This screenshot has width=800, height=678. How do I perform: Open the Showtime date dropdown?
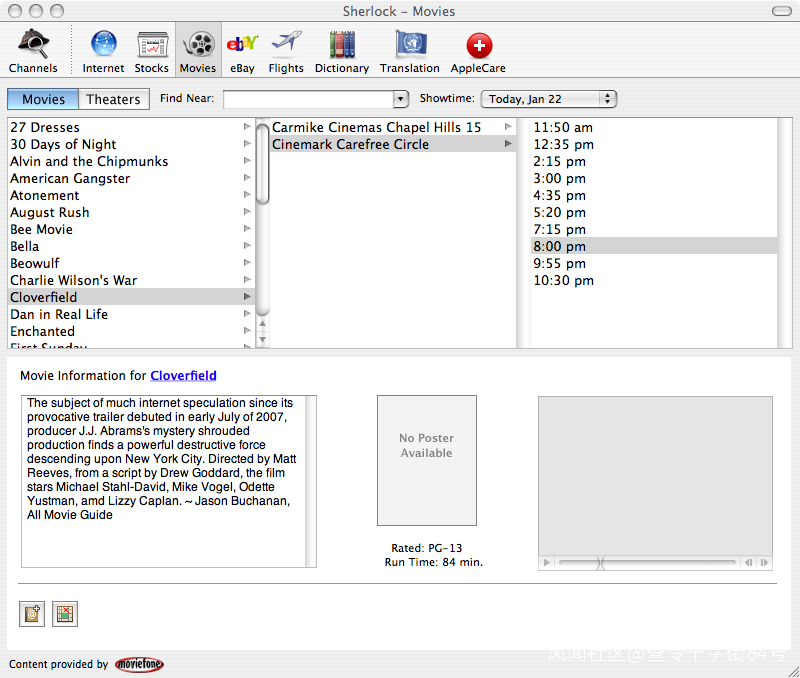pyautogui.click(x=548, y=99)
